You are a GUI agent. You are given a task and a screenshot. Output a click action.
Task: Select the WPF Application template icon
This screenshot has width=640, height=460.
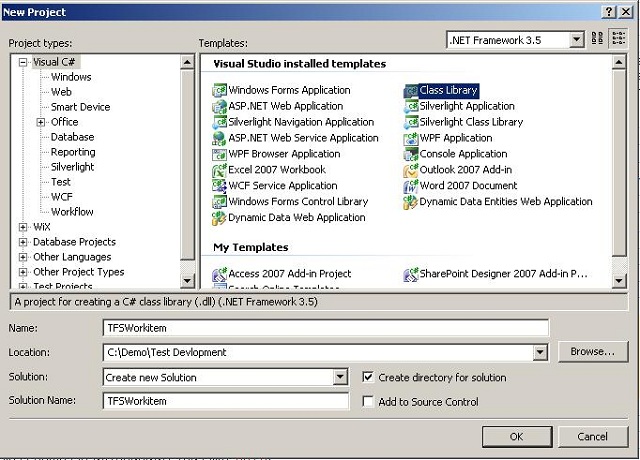pos(411,138)
